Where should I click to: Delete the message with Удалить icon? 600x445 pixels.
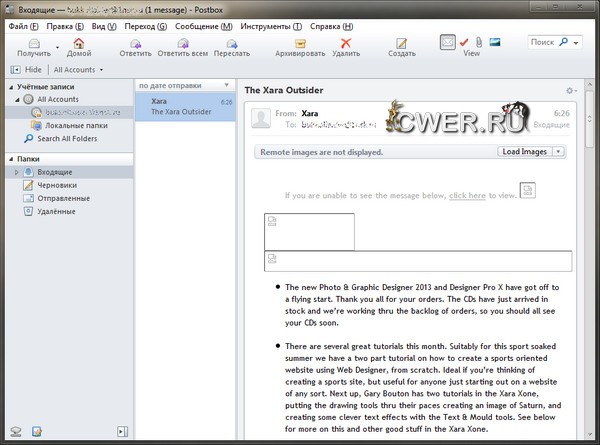pos(346,43)
